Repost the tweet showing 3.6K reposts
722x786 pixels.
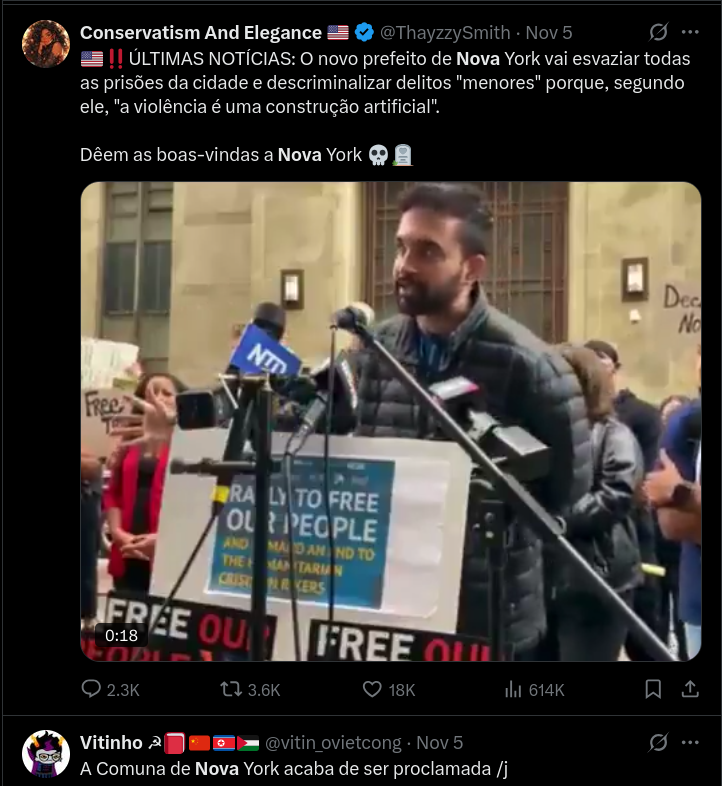231,689
